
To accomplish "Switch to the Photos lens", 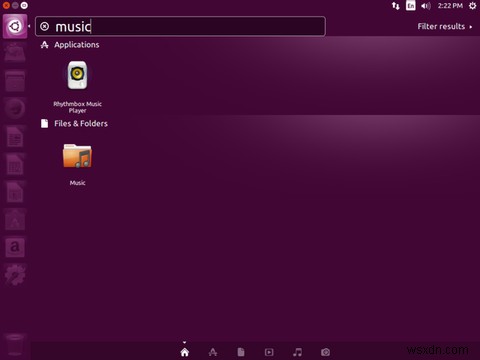I will [x=326, y=352].
